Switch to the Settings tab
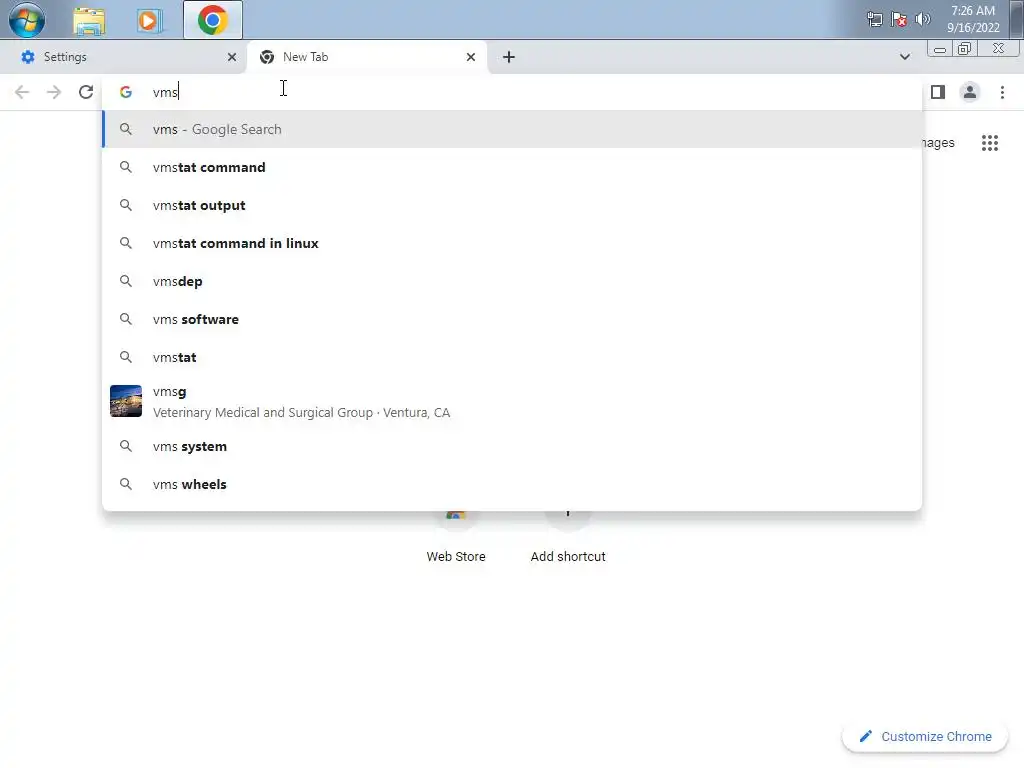The height and width of the screenshot is (768, 1024). [x=123, y=57]
